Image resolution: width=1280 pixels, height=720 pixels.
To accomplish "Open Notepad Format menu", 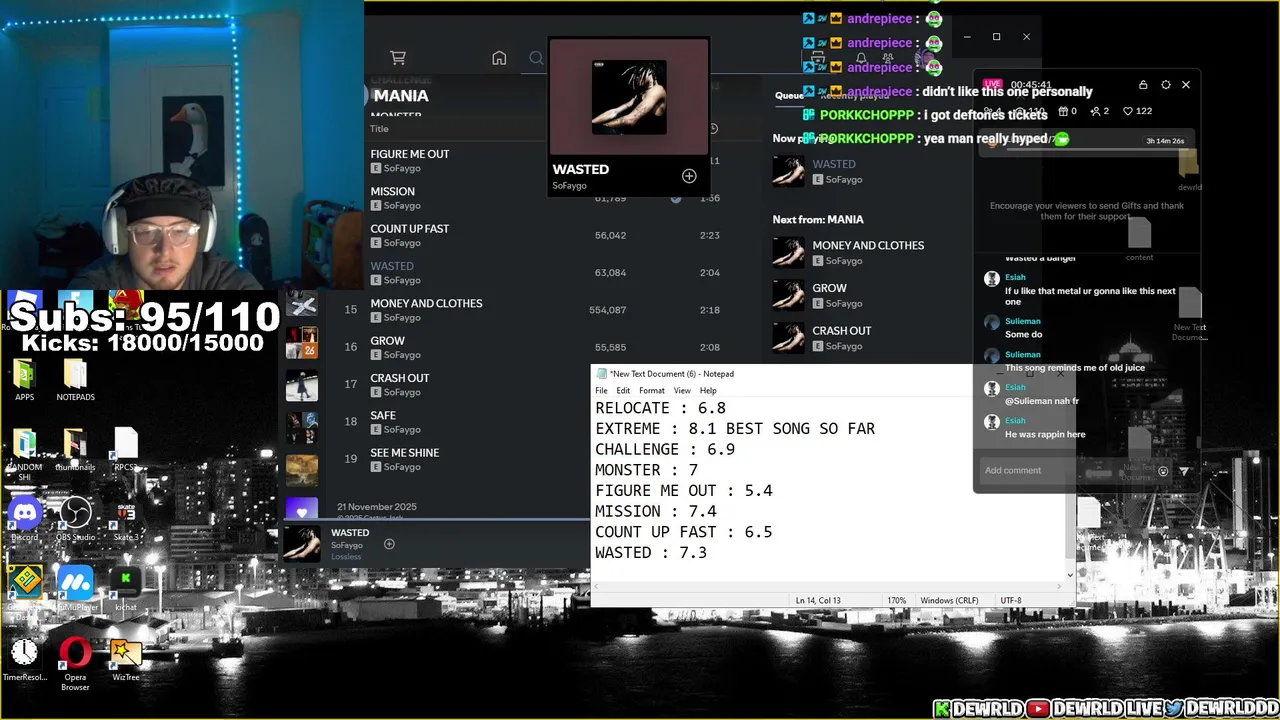I will [x=651, y=391].
